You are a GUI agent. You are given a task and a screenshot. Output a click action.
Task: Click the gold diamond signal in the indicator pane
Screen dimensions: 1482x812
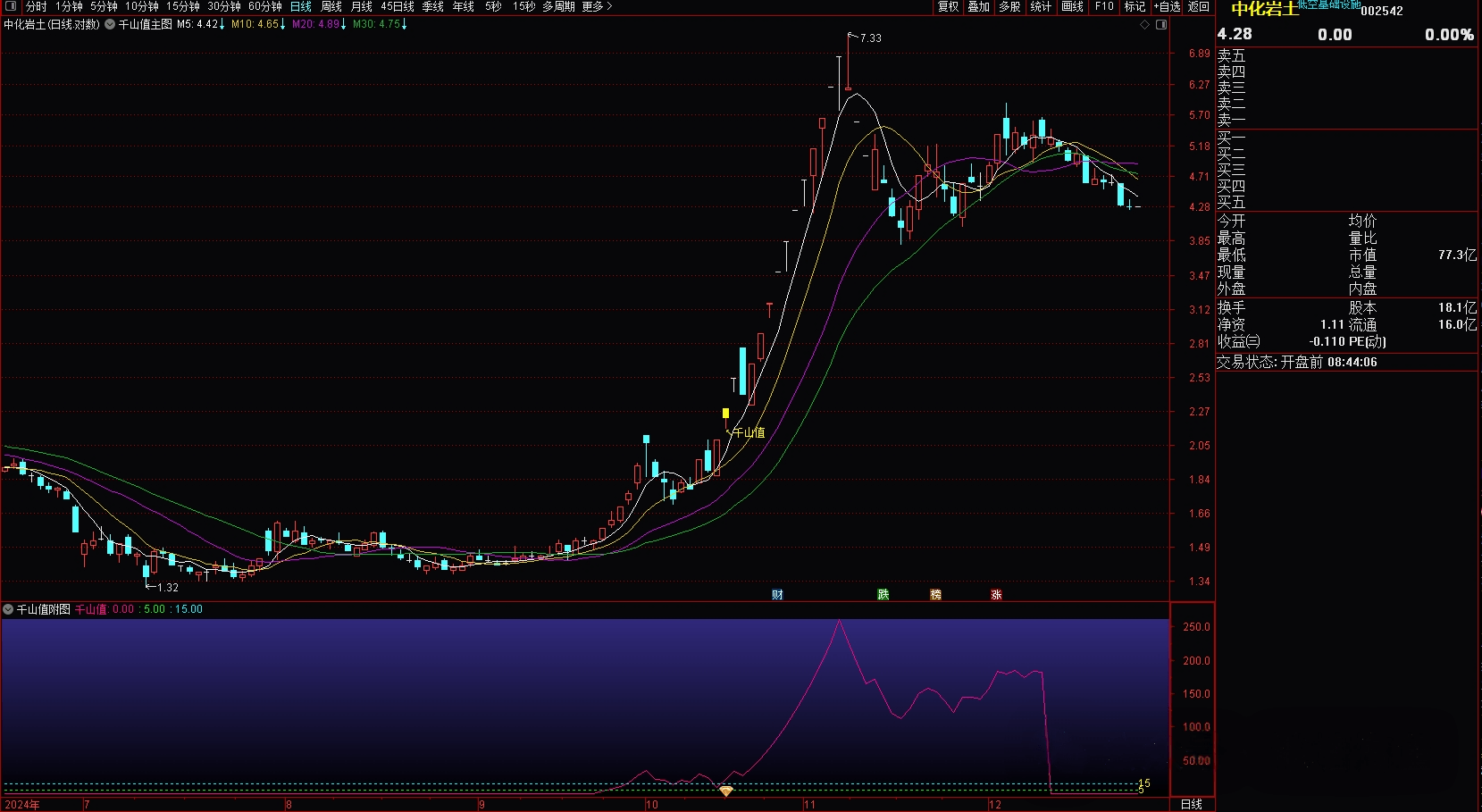click(x=726, y=791)
